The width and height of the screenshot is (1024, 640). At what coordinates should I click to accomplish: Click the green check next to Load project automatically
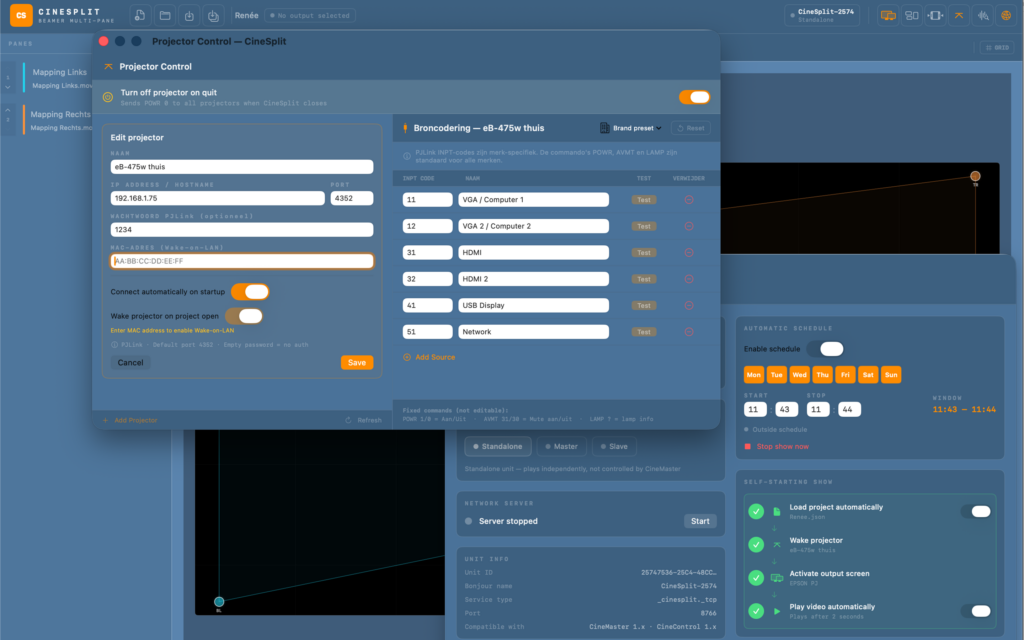click(756, 511)
